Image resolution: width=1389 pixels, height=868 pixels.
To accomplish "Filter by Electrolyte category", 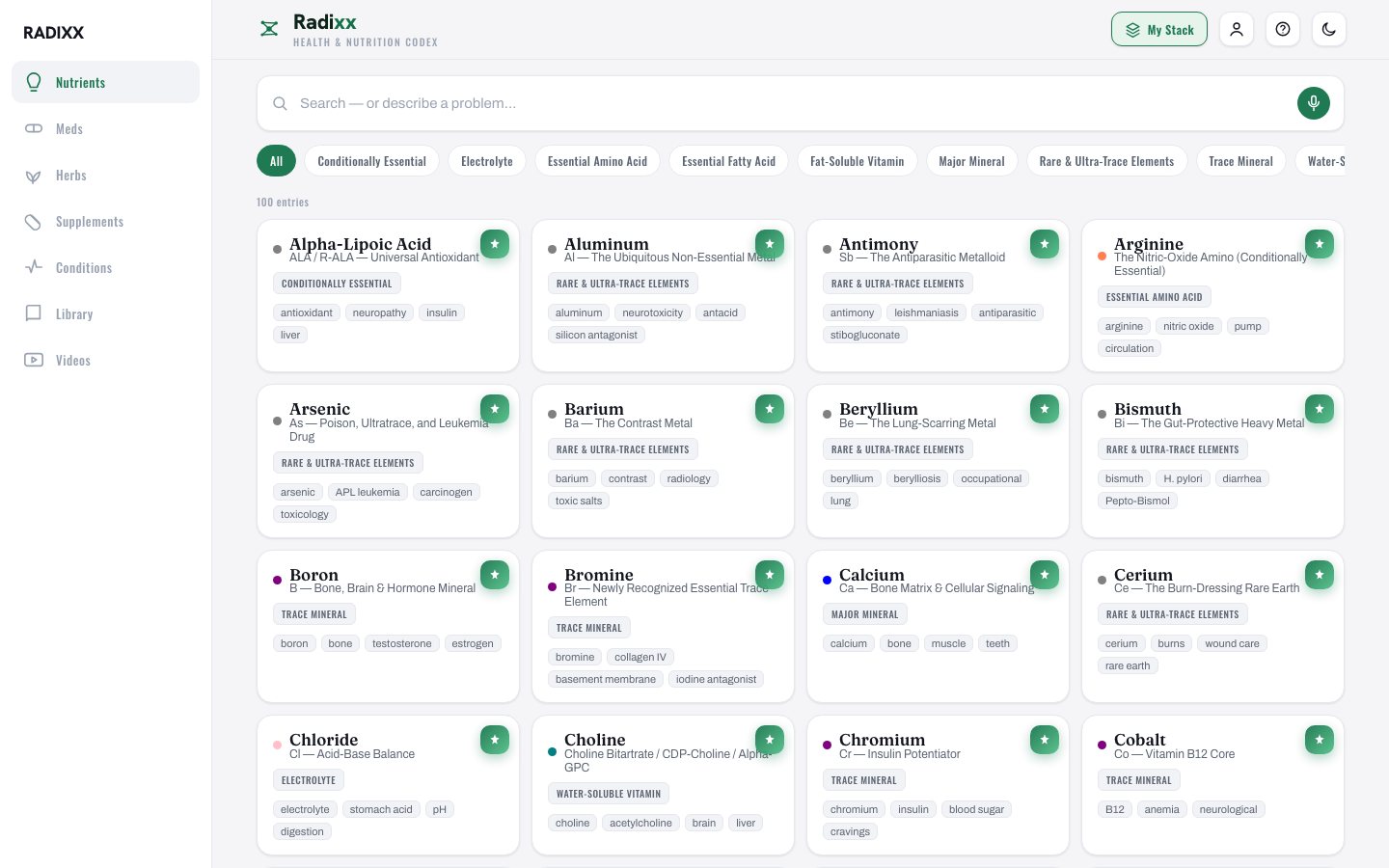I will pyautogui.click(x=487, y=161).
